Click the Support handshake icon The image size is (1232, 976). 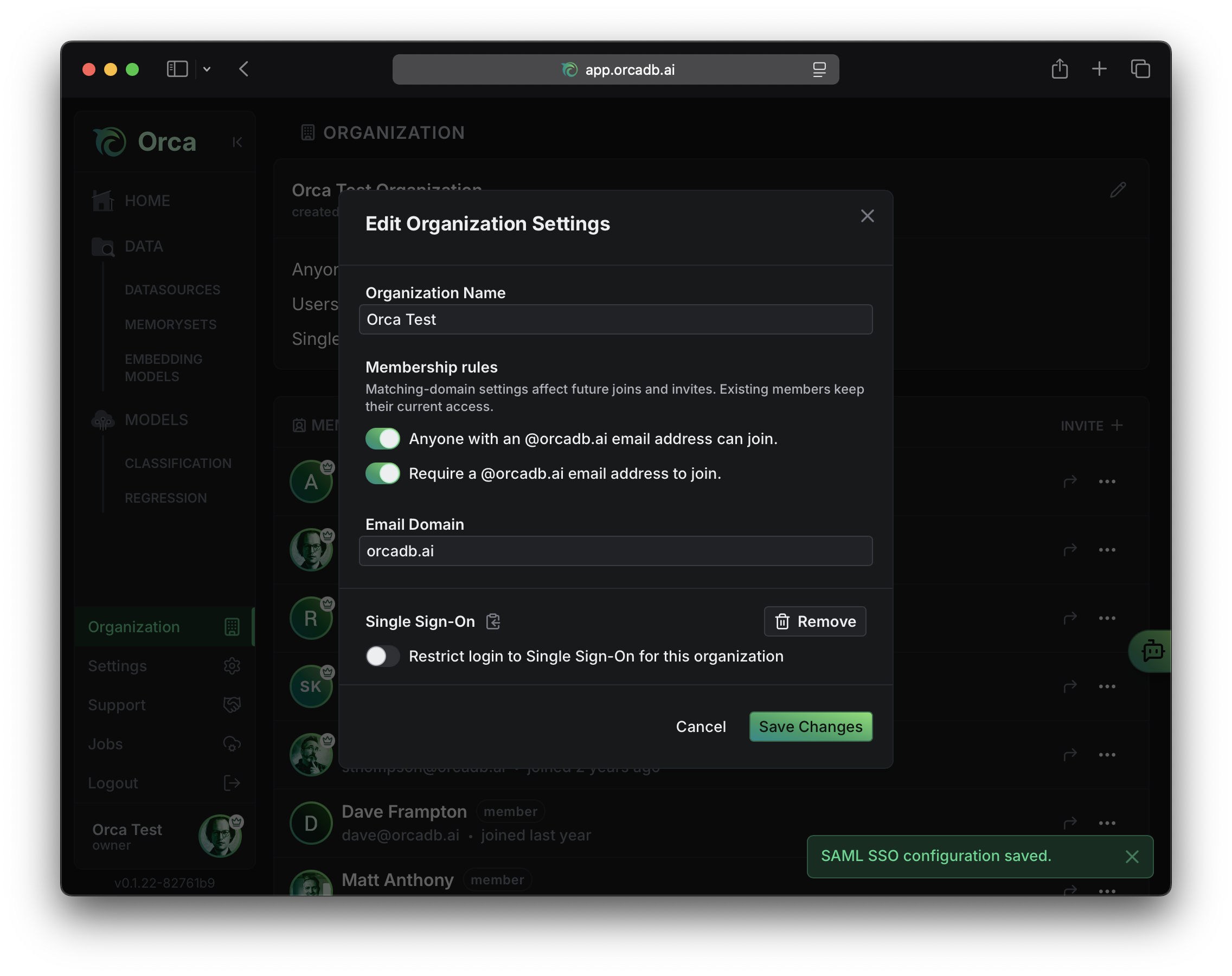[232, 704]
